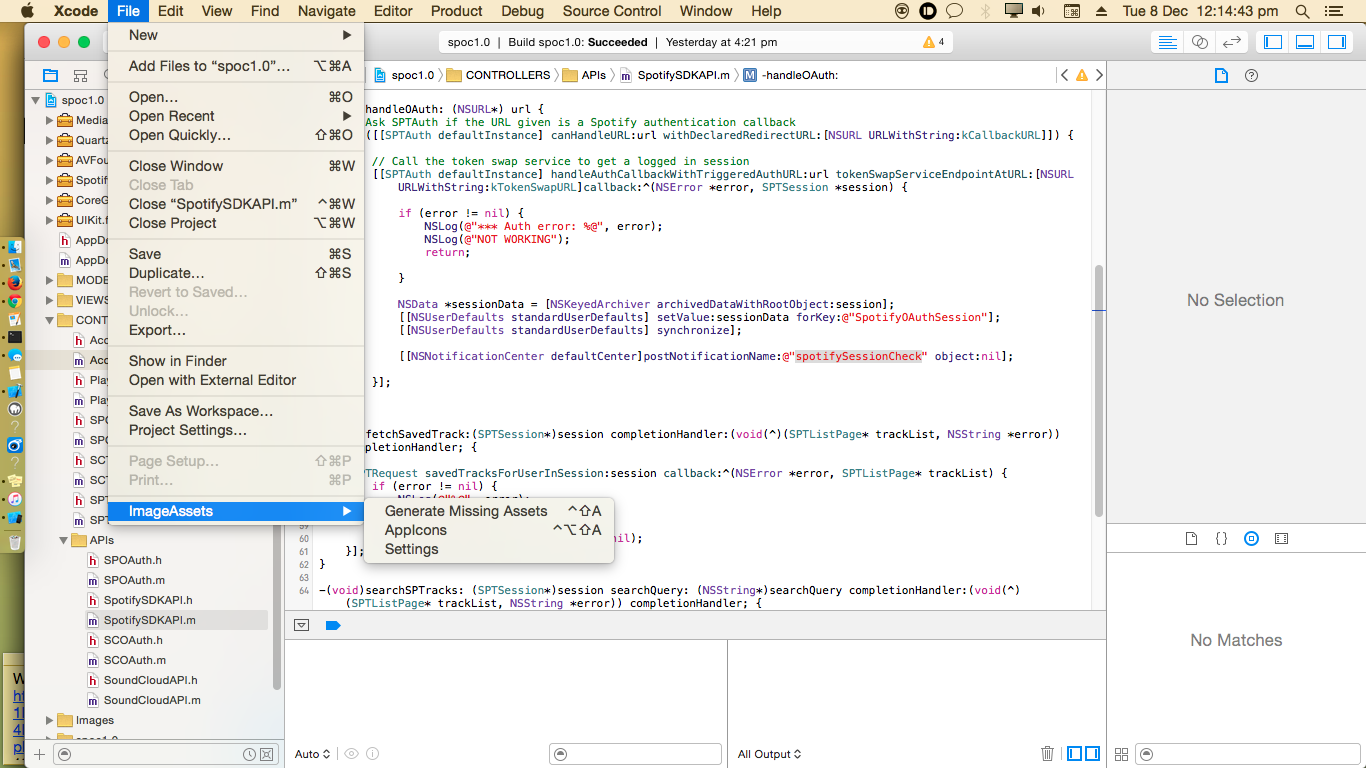Choose Open Quickly… from File menu
The width and height of the screenshot is (1366, 768).
(236, 135)
